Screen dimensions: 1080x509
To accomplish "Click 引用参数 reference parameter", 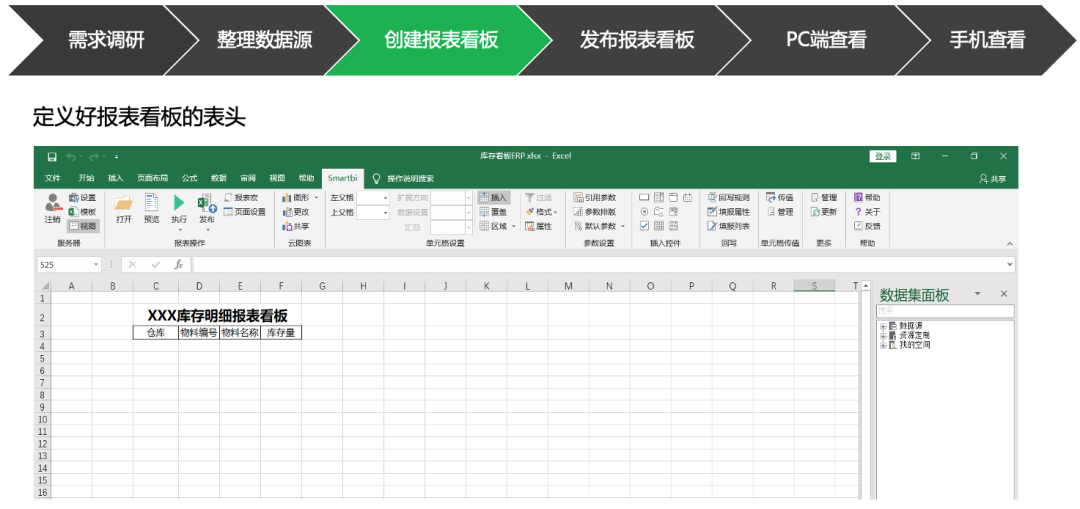I will tap(594, 198).
